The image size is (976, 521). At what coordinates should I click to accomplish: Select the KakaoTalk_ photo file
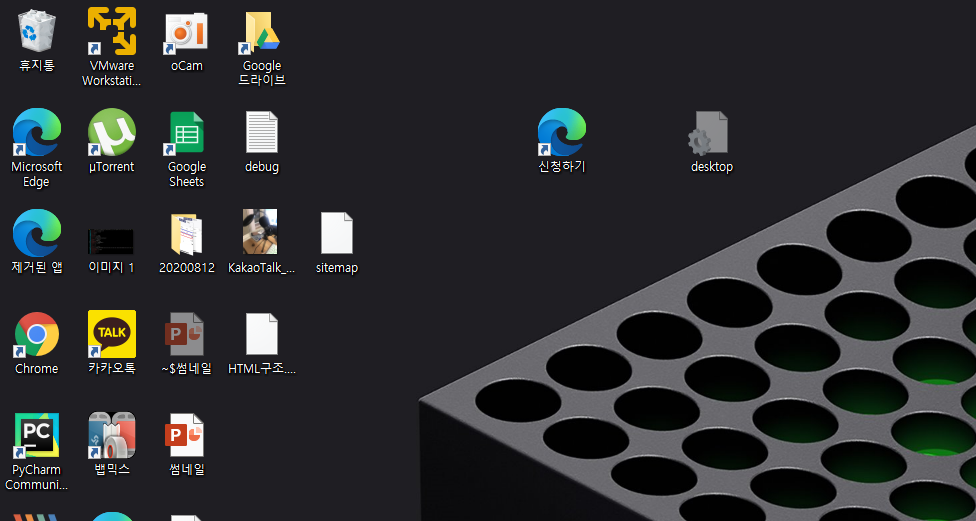pos(261,232)
